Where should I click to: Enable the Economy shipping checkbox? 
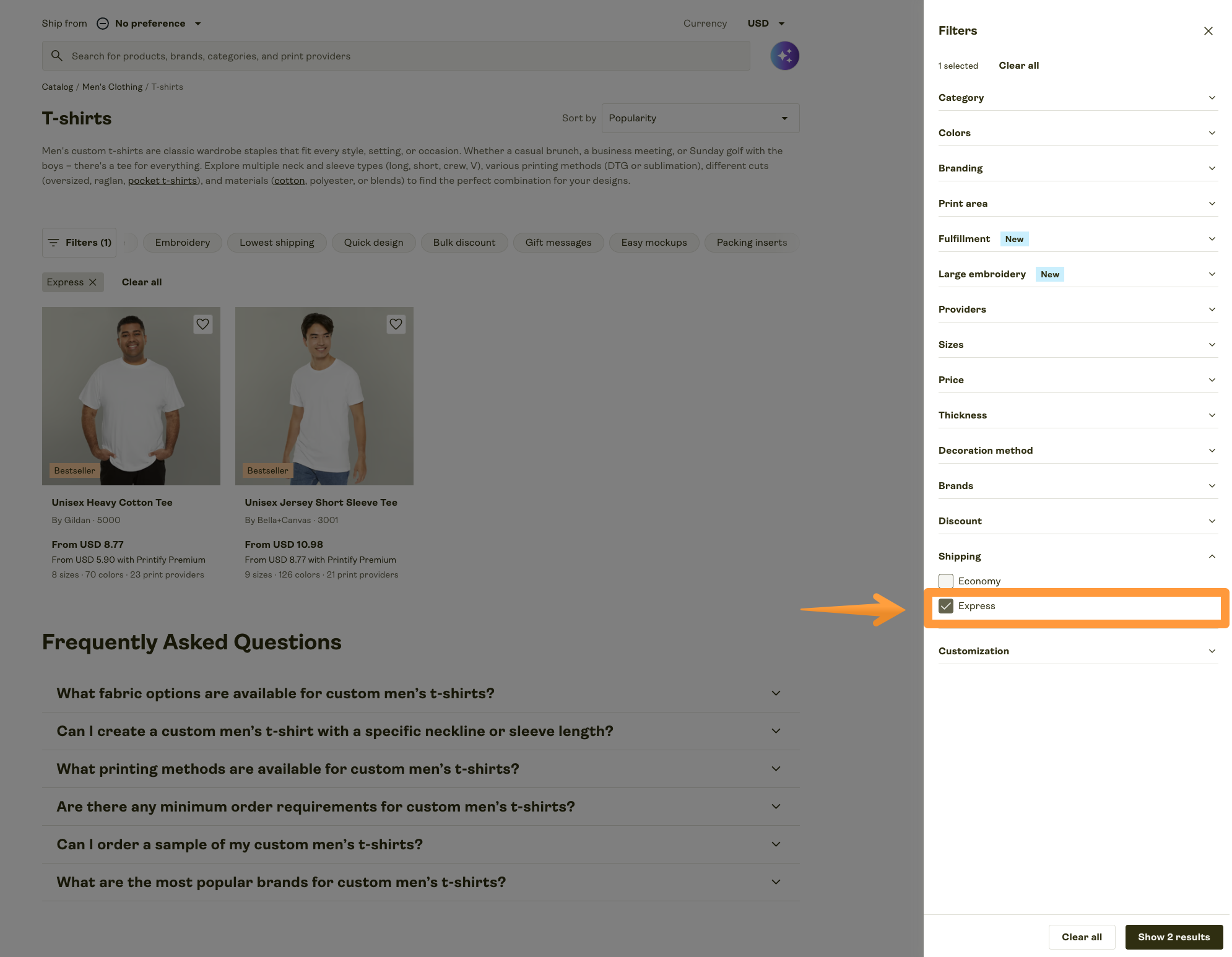click(x=945, y=581)
